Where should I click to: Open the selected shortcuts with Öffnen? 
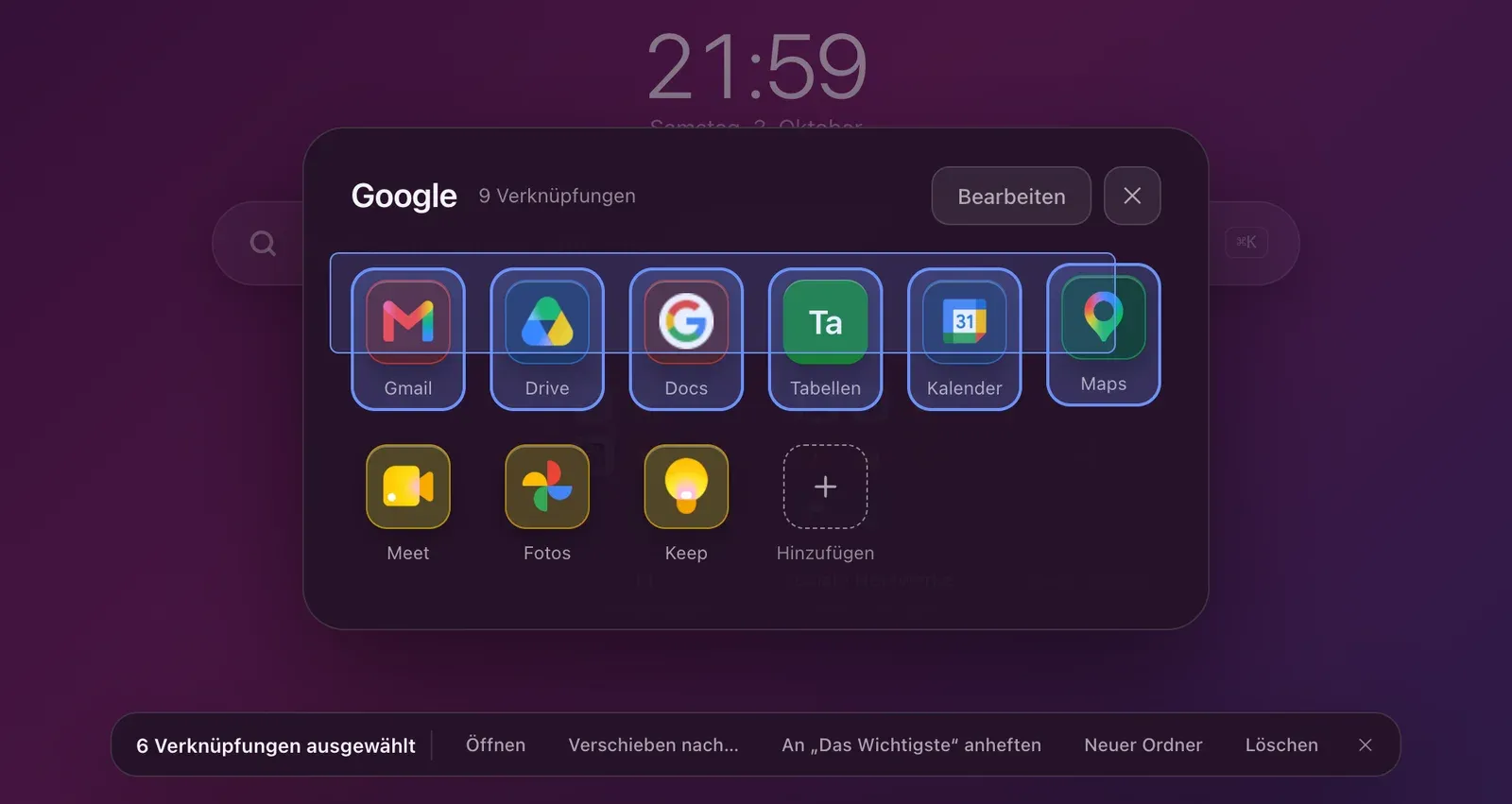pyautogui.click(x=495, y=744)
